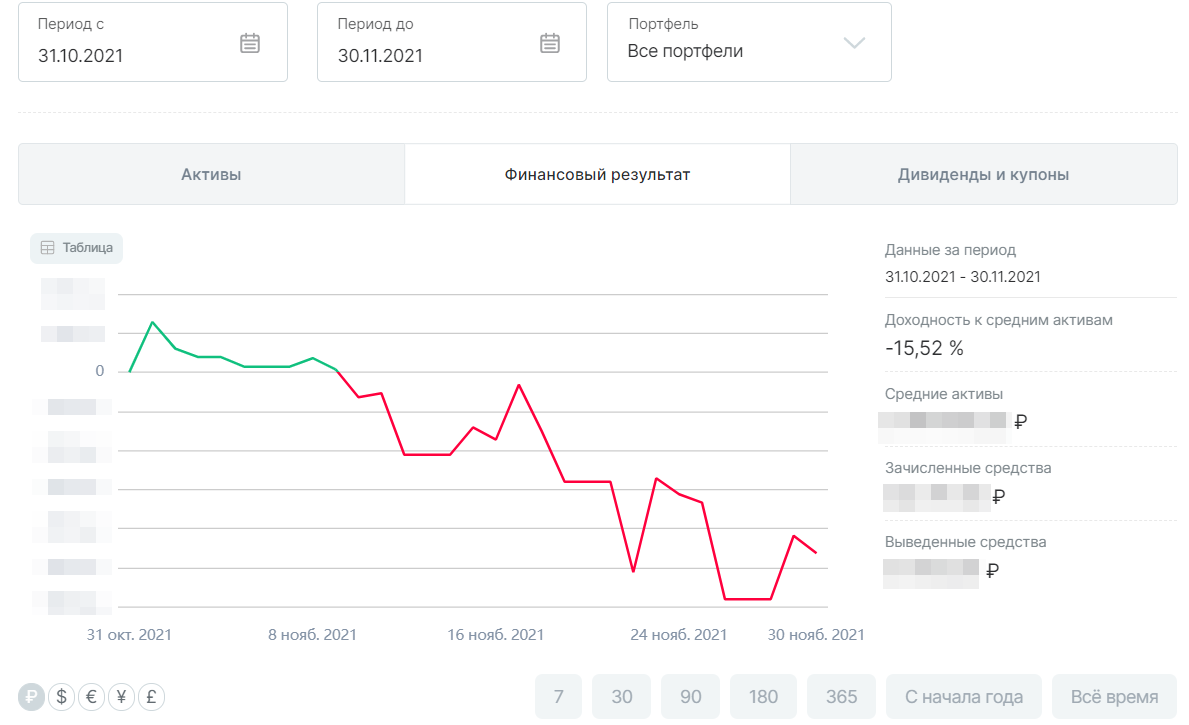Select the 365 days period button
Image resolution: width=1189 pixels, height=725 pixels.
pos(841,697)
